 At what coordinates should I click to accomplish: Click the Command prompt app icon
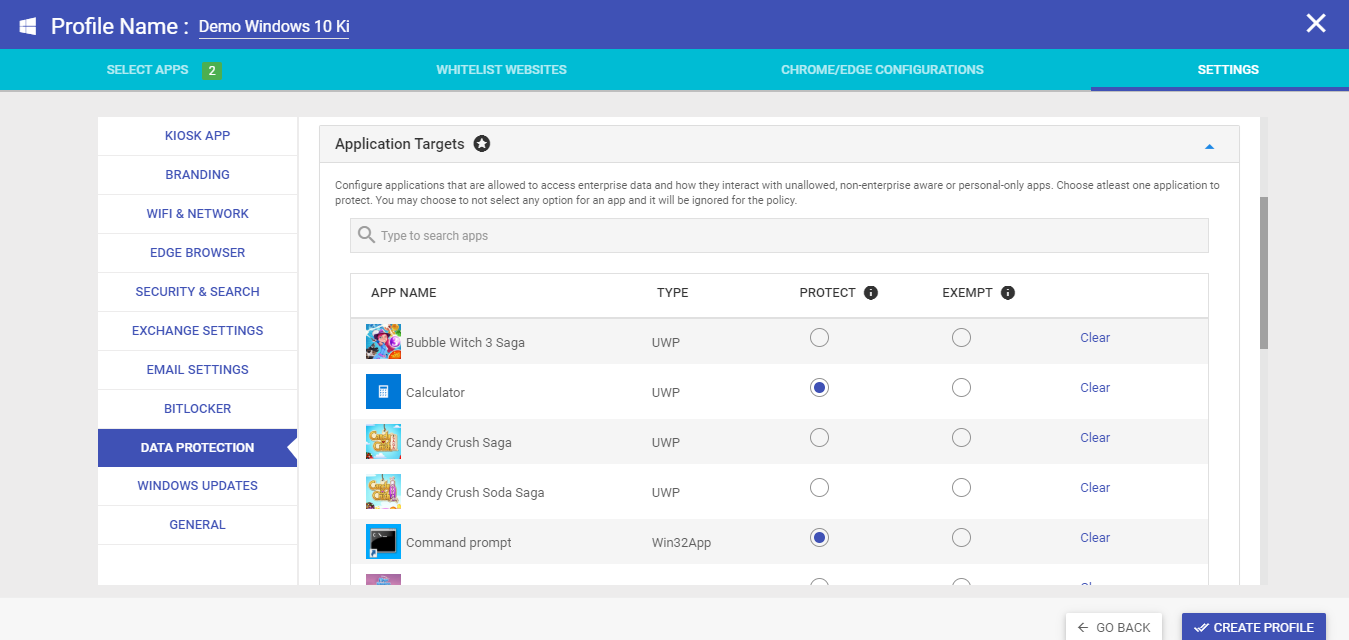(383, 542)
